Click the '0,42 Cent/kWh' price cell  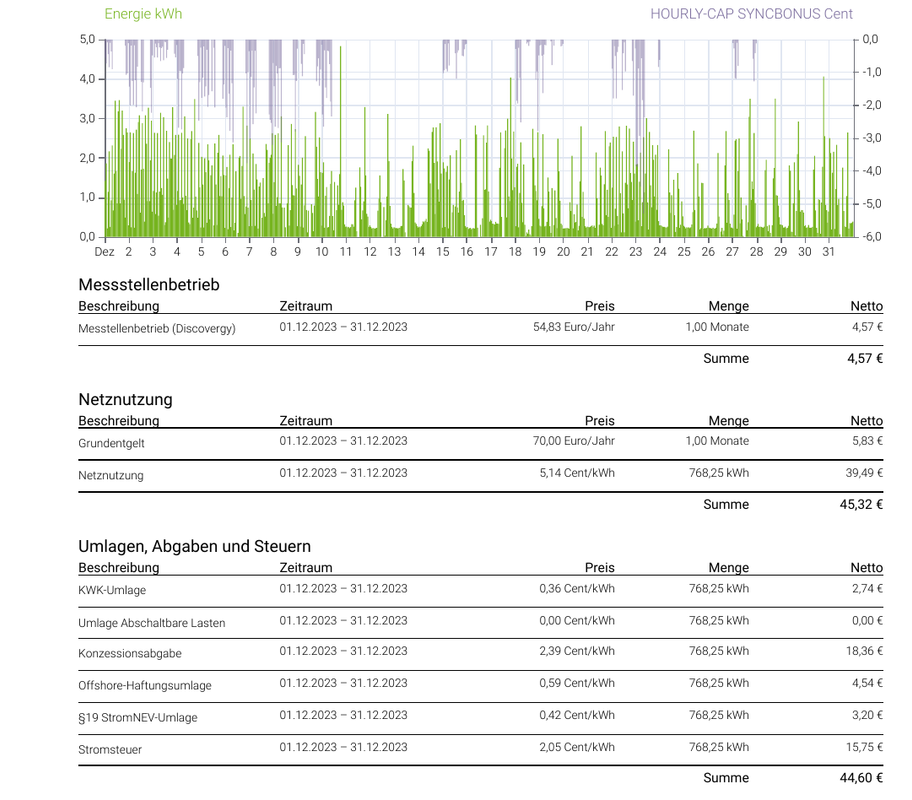577,715
